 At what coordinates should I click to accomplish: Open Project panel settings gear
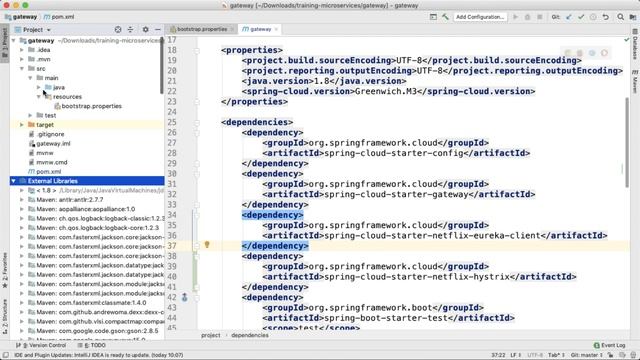145,29
